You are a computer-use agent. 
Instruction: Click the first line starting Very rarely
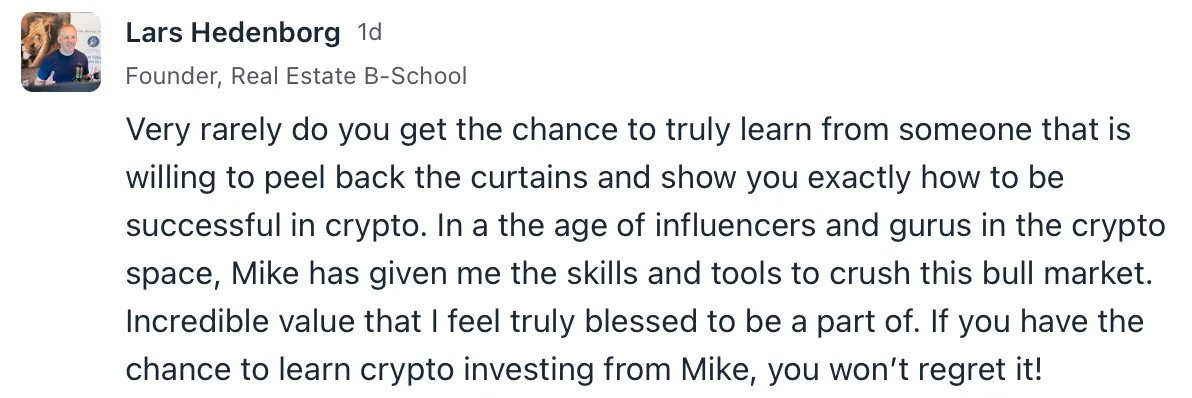click(628, 131)
